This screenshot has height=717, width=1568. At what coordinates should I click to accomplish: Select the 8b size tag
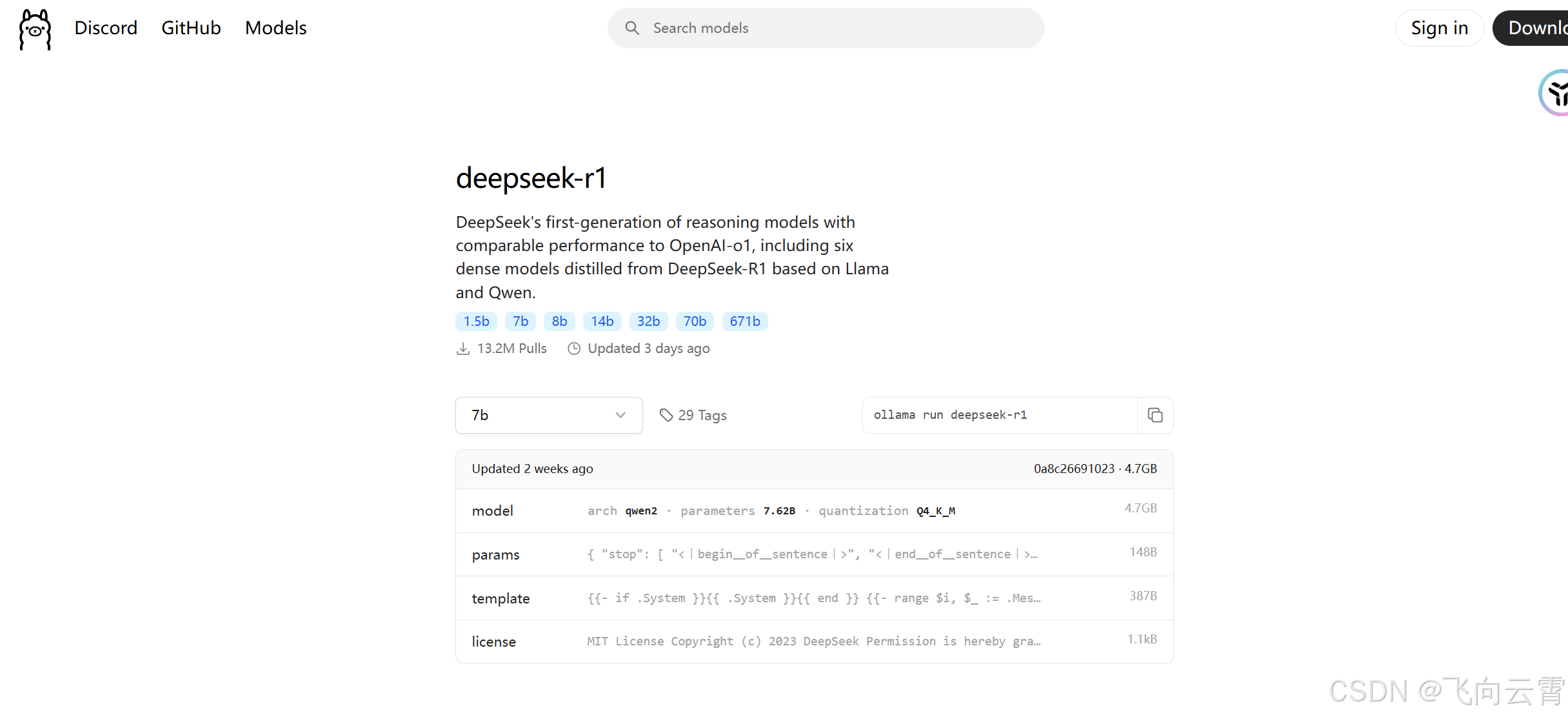[x=559, y=321]
